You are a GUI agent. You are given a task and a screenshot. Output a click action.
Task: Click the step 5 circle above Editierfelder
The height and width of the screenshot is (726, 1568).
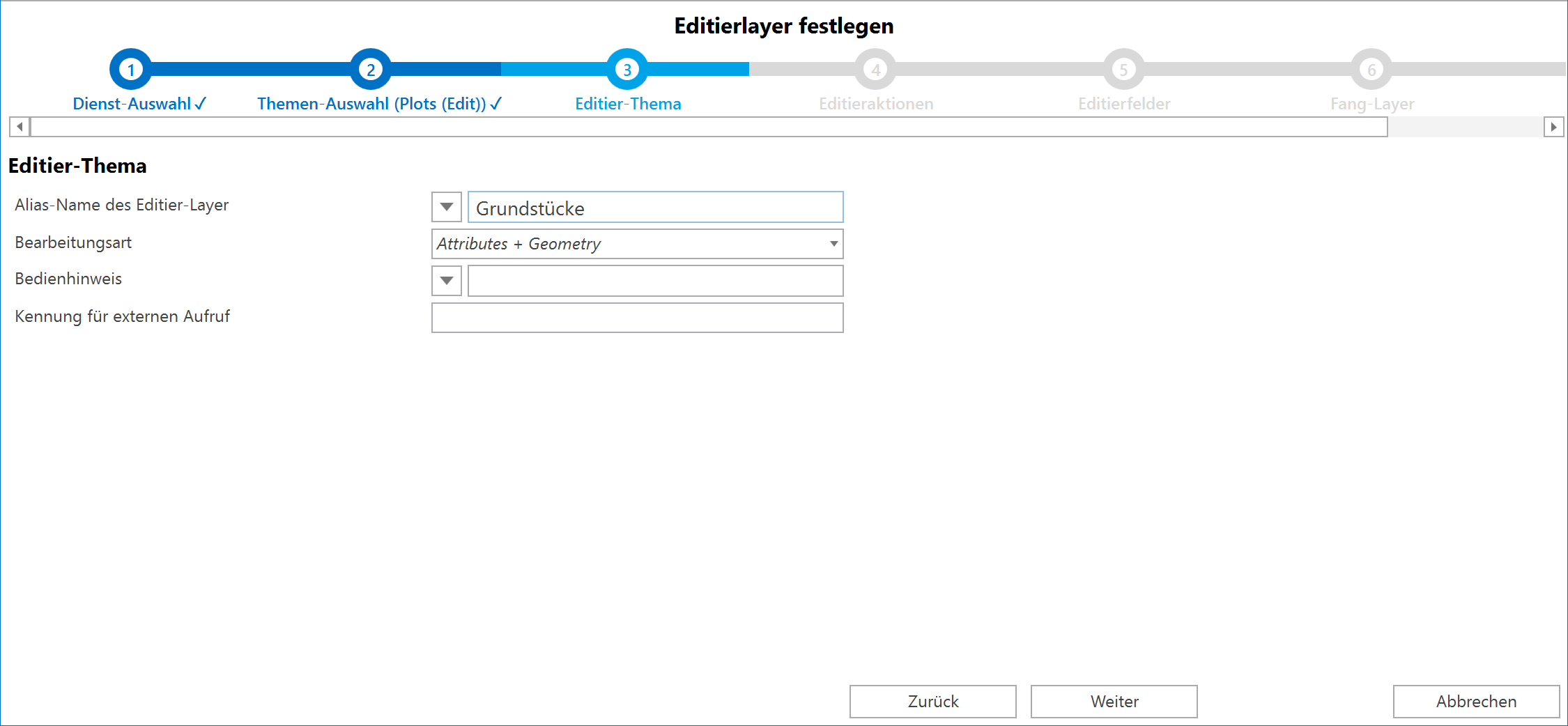click(x=1123, y=69)
